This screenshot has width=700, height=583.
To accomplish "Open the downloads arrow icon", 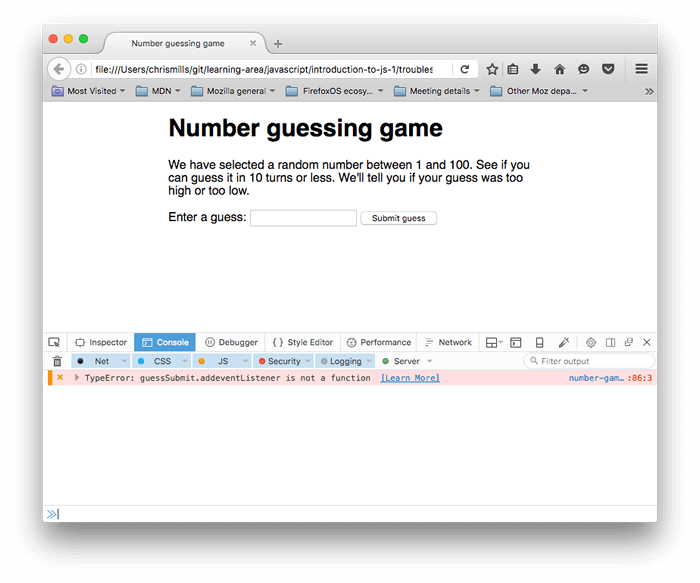I will (535, 69).
